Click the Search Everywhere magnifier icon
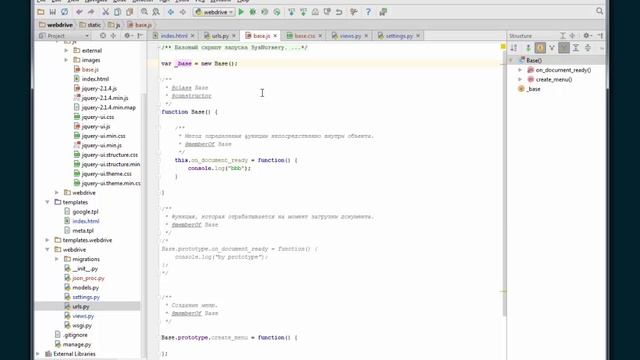Screen dimensions: 640x360 click(x=599, y=11)
